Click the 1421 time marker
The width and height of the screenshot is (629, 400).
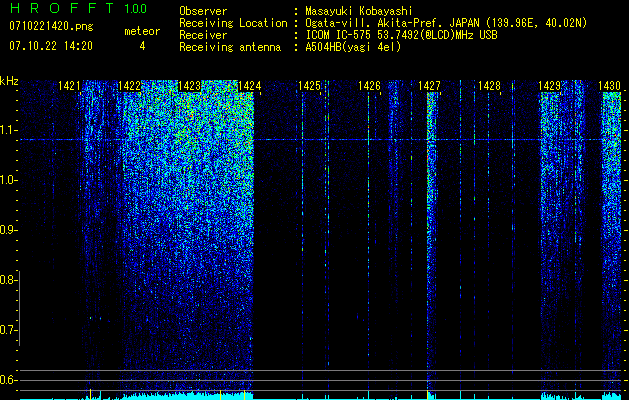[x=69, y=85]
